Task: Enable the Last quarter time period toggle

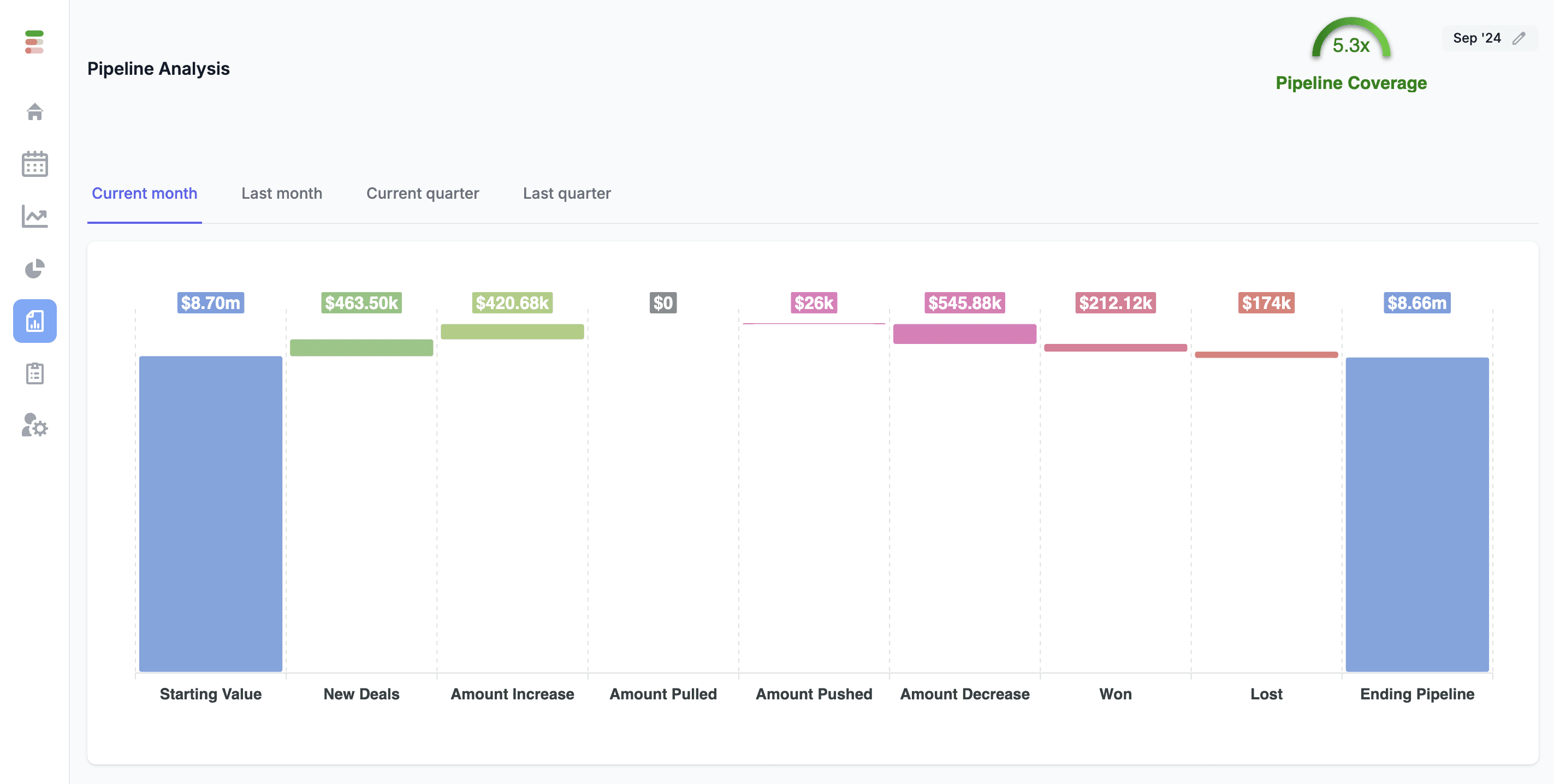Action: tap(566, 192)
